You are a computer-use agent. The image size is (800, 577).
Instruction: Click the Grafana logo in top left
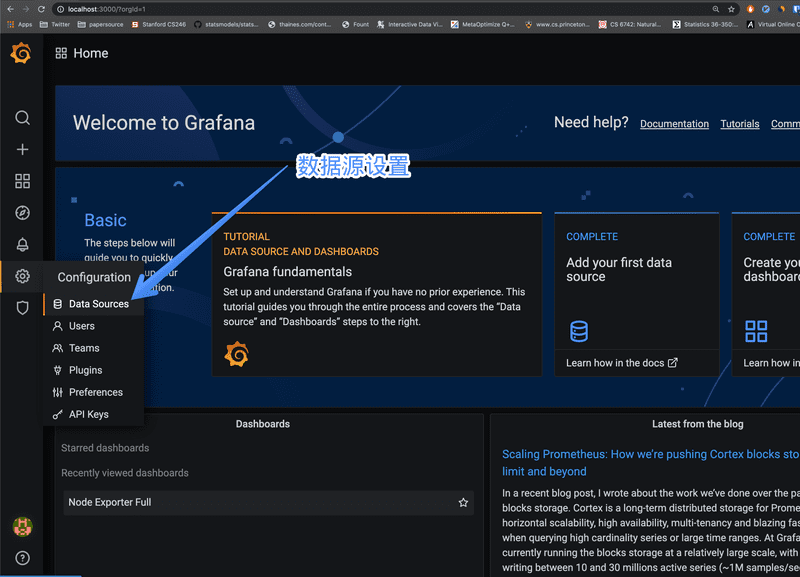tap(21, 53)
